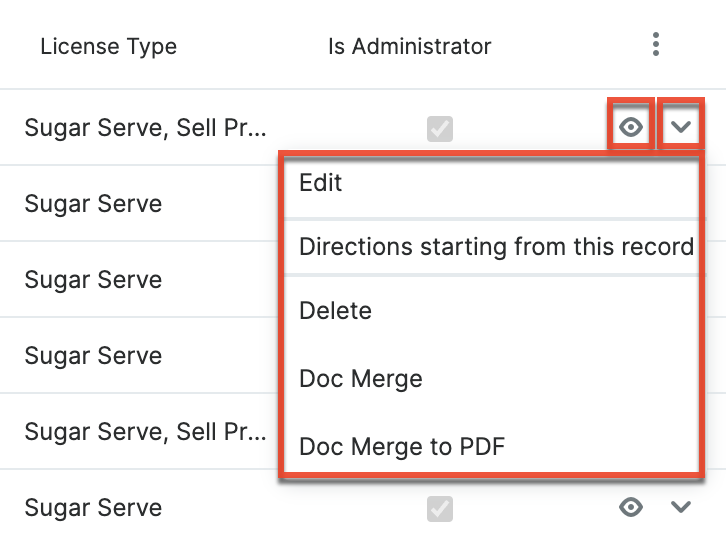Choose Edit from the actions menu
Viewport: 726px width, 540px height.
tap(321, 183)
